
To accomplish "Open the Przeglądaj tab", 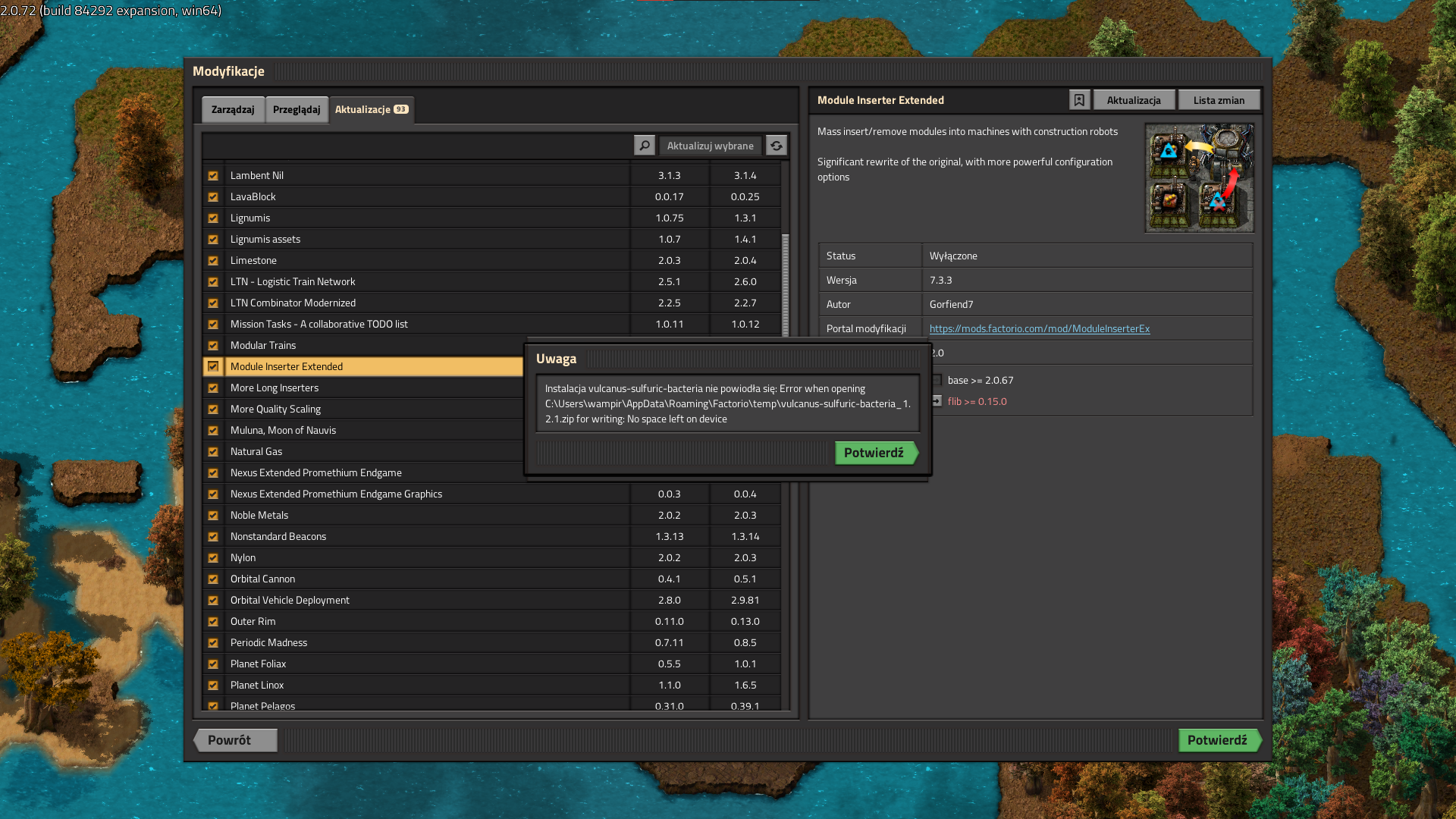I will point(297,109).
